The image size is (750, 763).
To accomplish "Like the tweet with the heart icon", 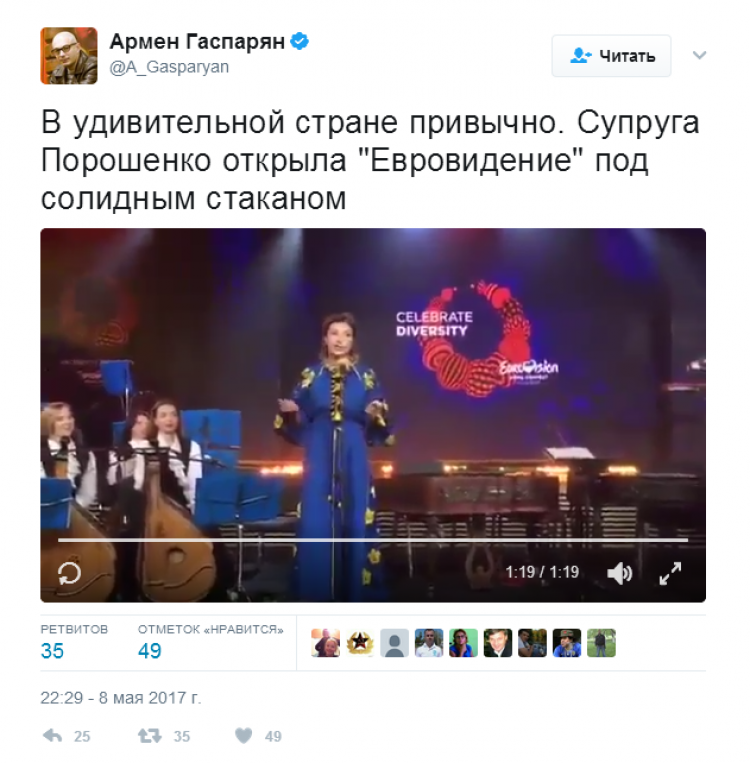I will point(243,735).
